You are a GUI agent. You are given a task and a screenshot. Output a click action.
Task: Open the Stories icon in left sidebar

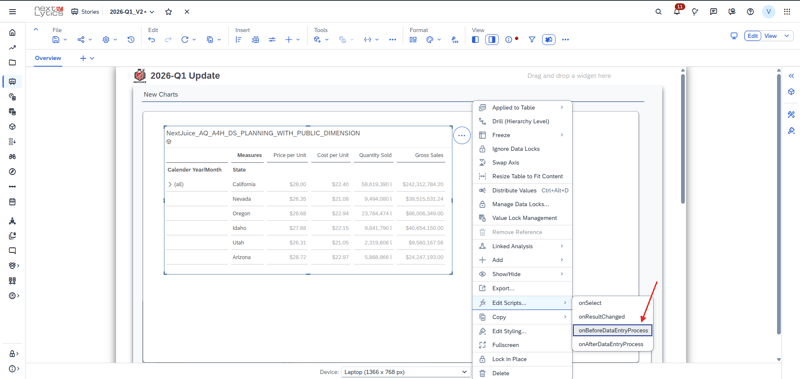pos(13,81)
